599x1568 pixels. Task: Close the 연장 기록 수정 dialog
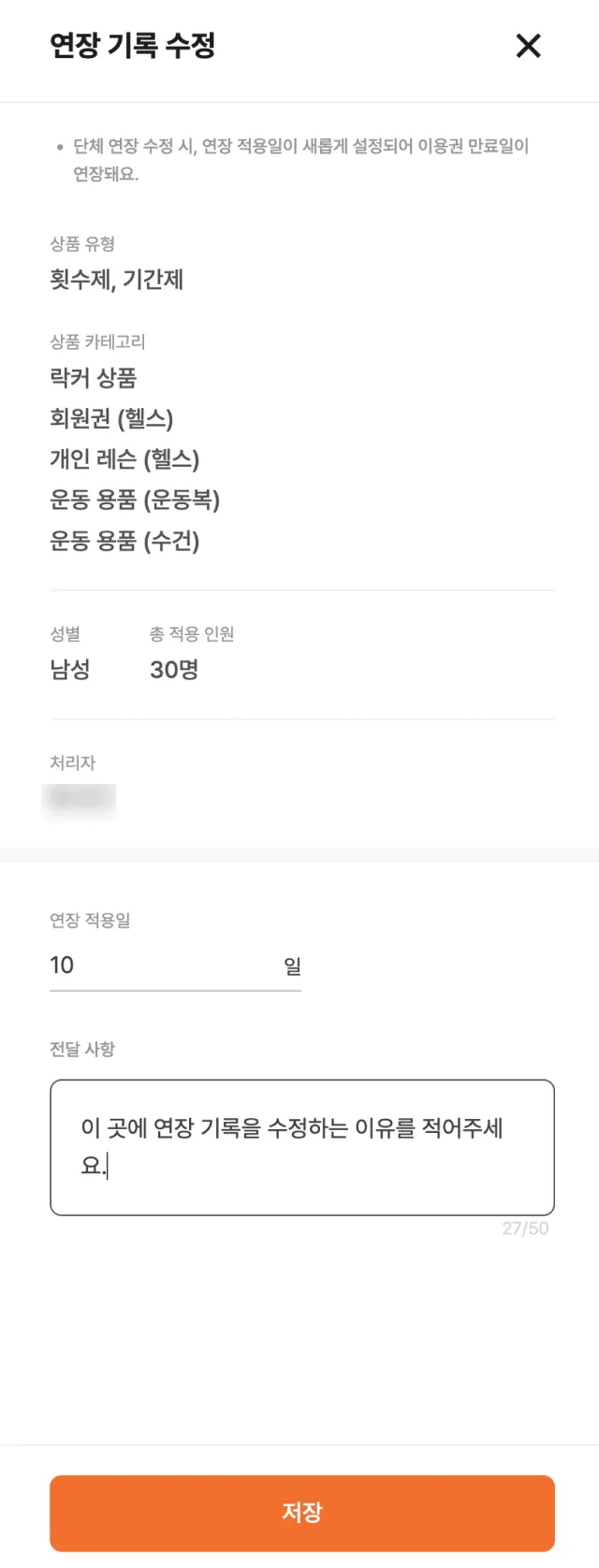(x=528, y=45)
